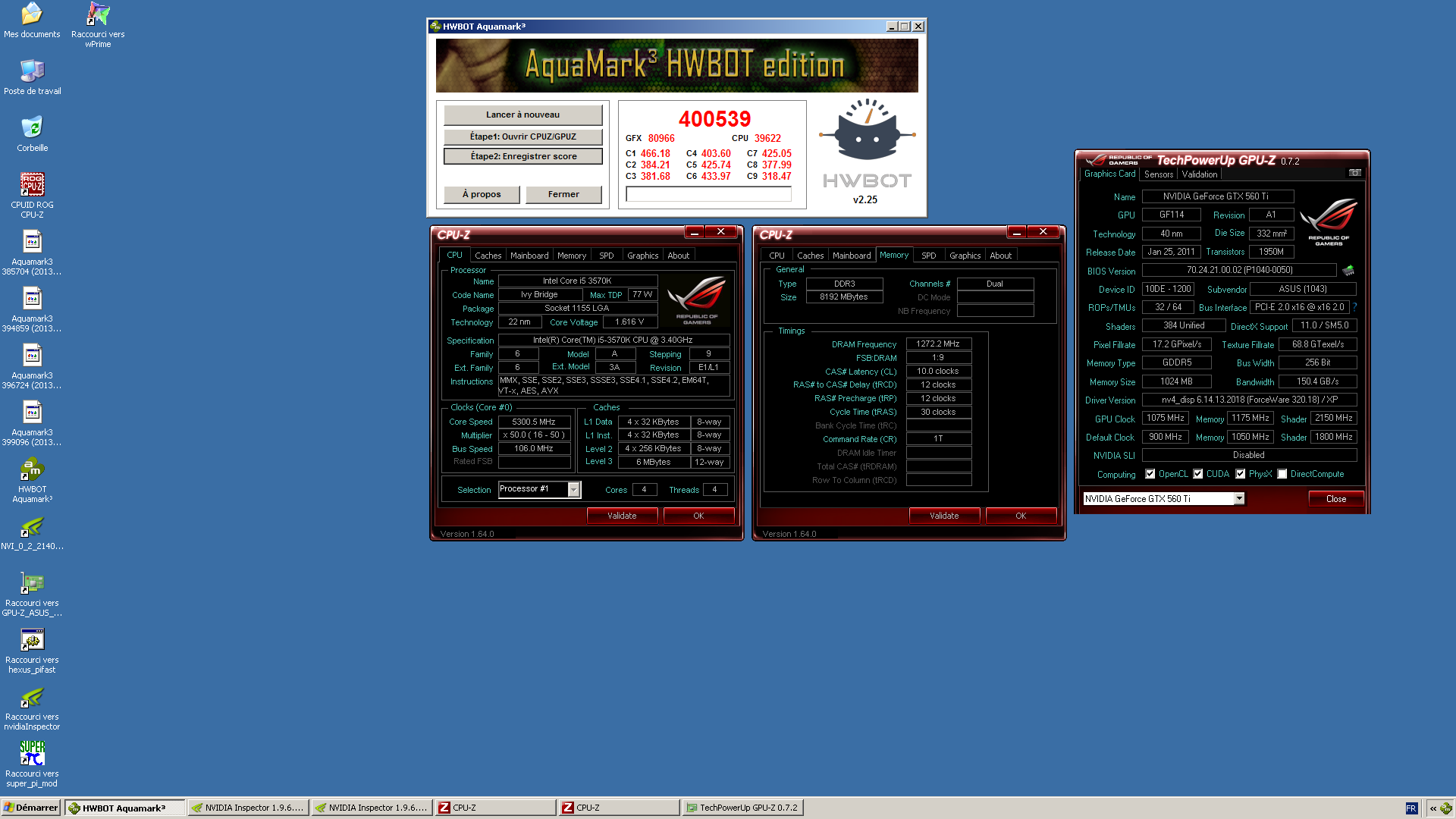This screenshot has height=819, width=1456.
Task: Switch to TechPowerUp GPU-Z taskbar item
Action: point(742,808)
